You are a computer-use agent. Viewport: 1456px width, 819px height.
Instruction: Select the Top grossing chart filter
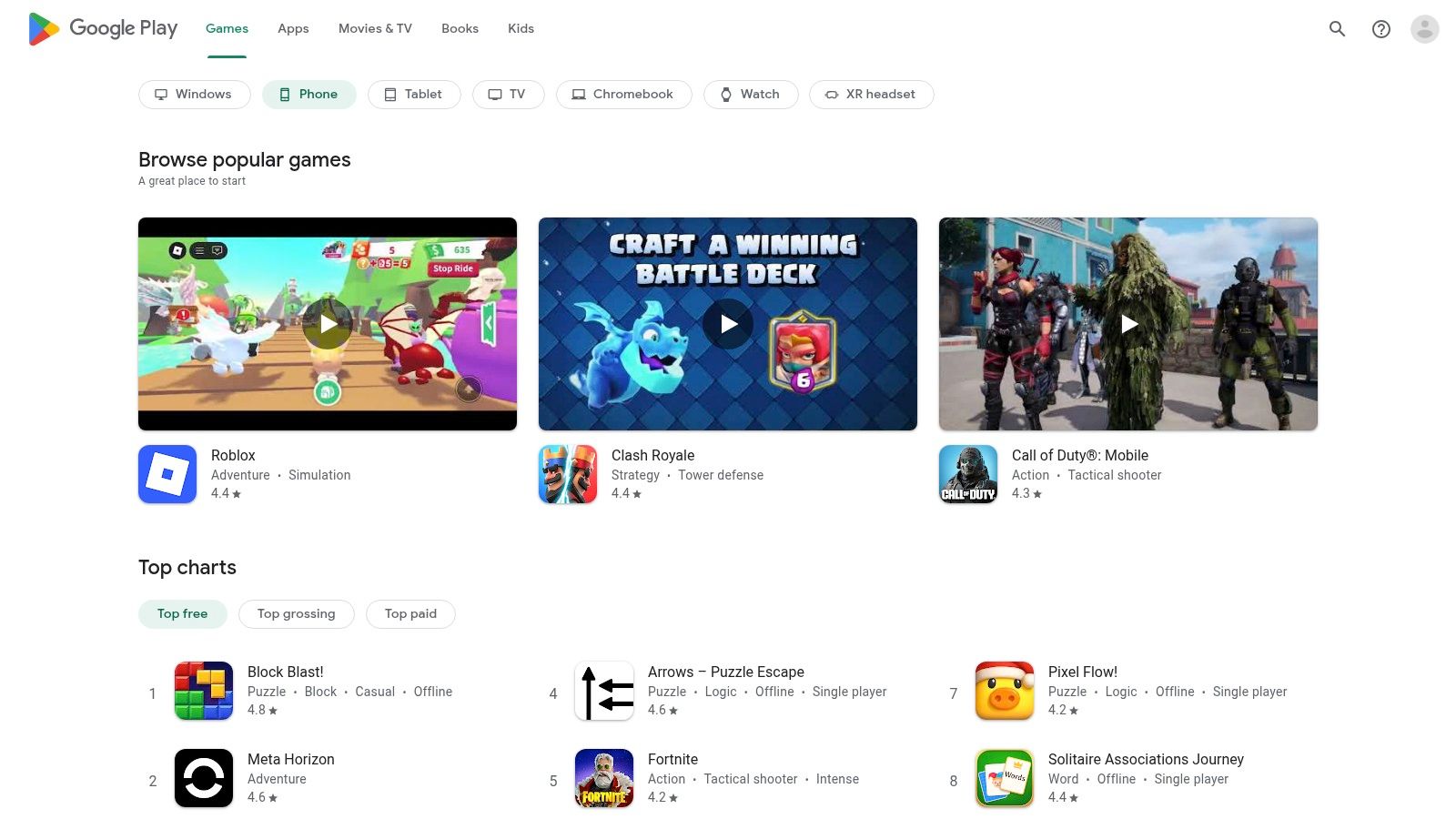296,614
